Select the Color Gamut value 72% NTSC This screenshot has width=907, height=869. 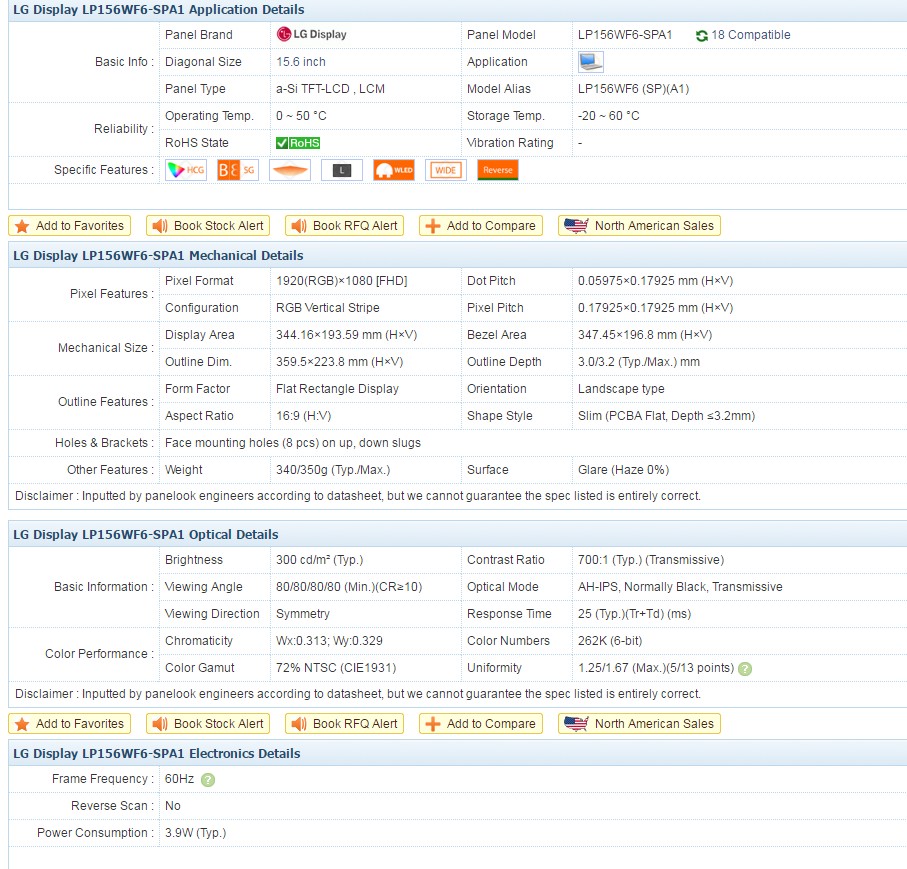(x=336, y=668)
